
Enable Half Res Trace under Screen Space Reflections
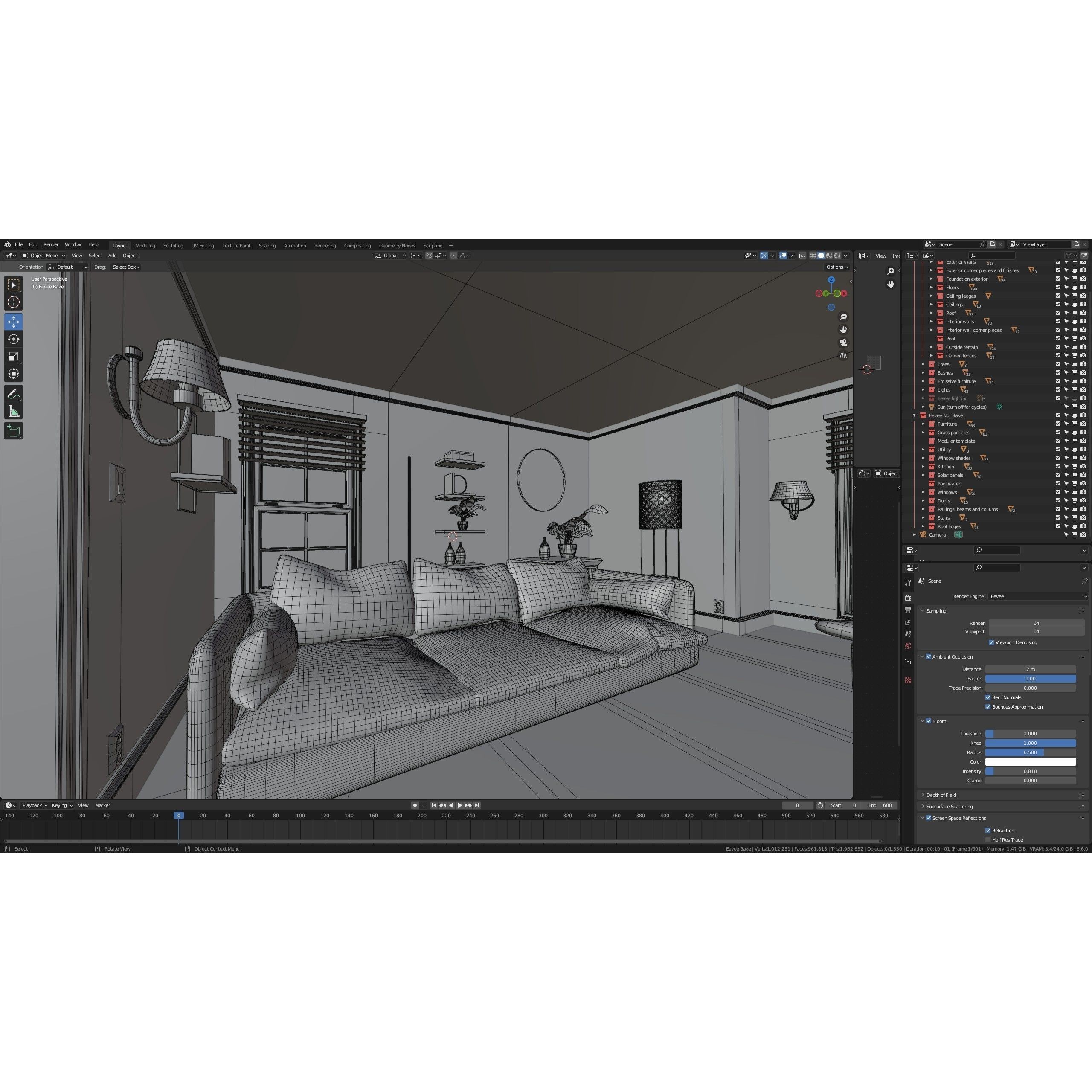coord(987,839)
